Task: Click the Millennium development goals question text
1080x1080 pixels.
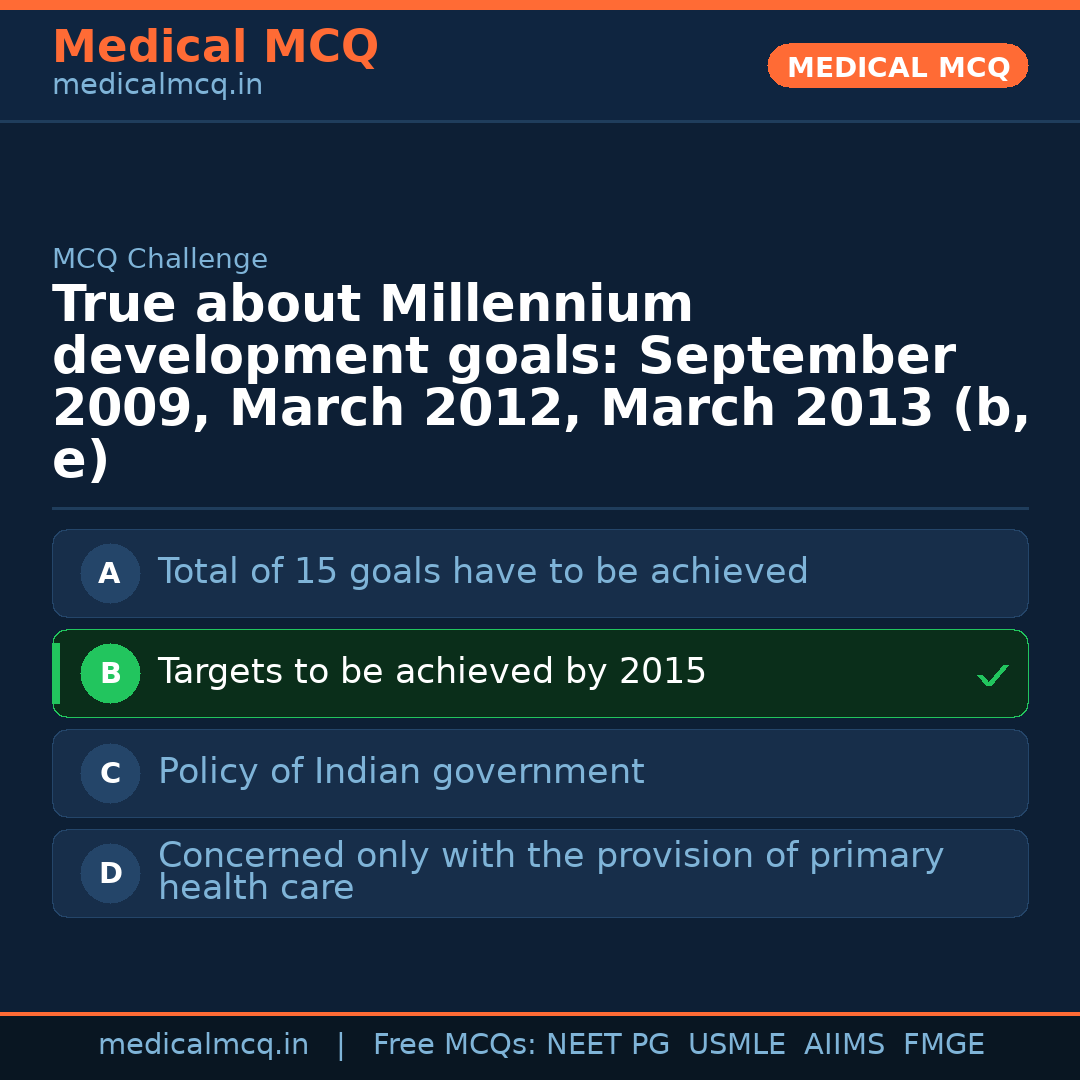Action: coord(540,382)
